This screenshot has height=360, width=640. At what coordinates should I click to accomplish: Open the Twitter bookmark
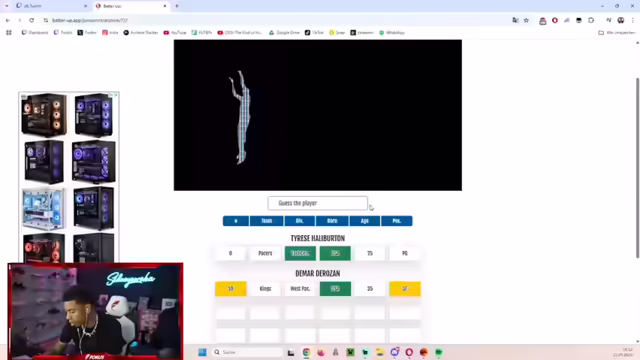click(87, 33)
